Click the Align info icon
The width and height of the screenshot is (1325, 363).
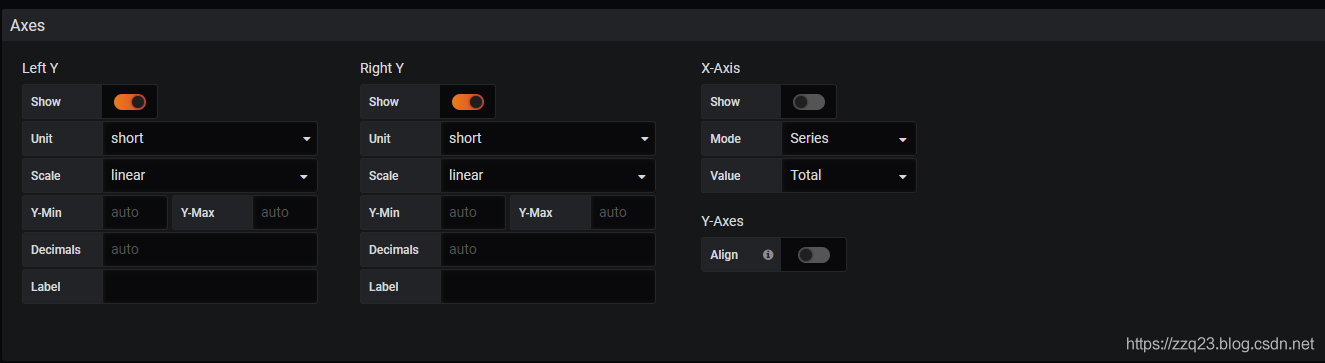pyautogui.click(x=768, y=255)
